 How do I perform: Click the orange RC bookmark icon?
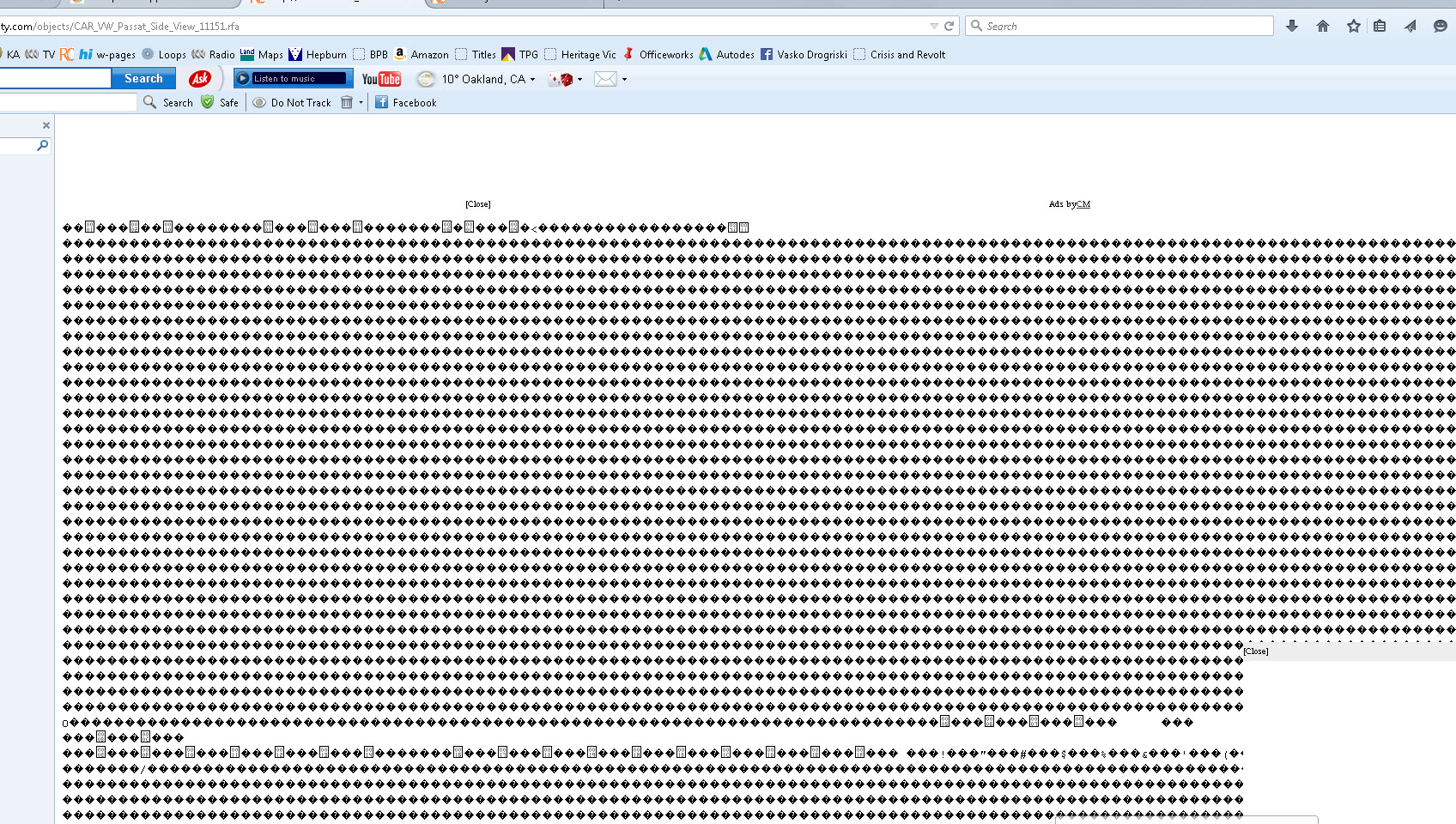67,54
